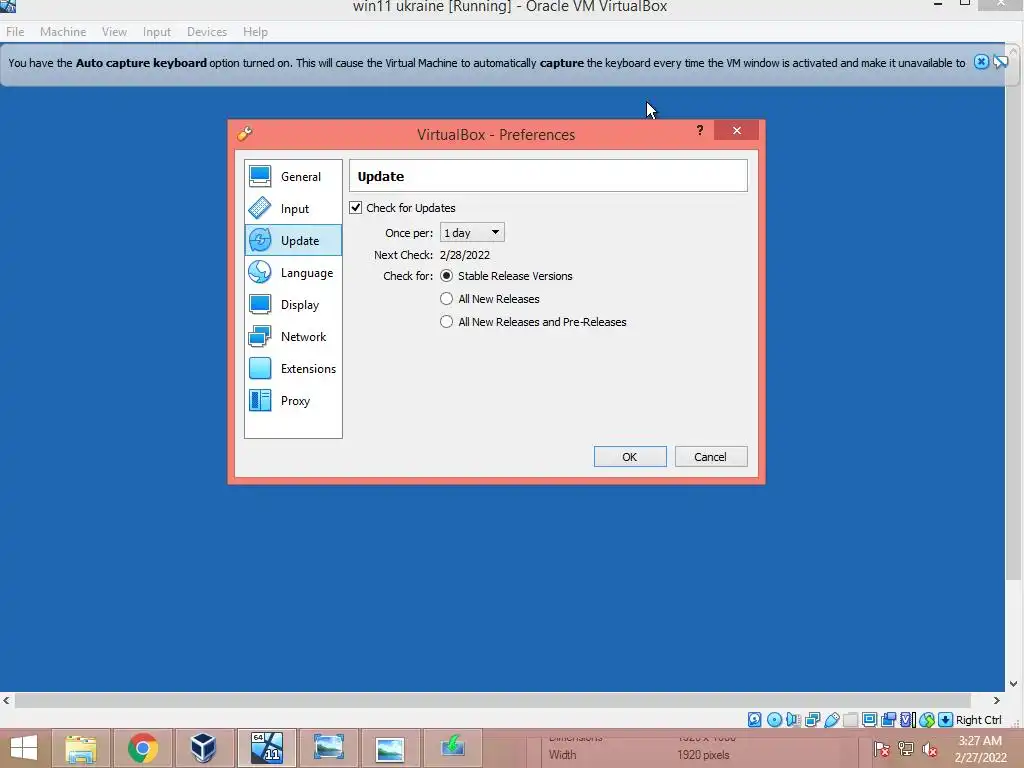
Task: Click the network tray icon
Action: [905, 748]
